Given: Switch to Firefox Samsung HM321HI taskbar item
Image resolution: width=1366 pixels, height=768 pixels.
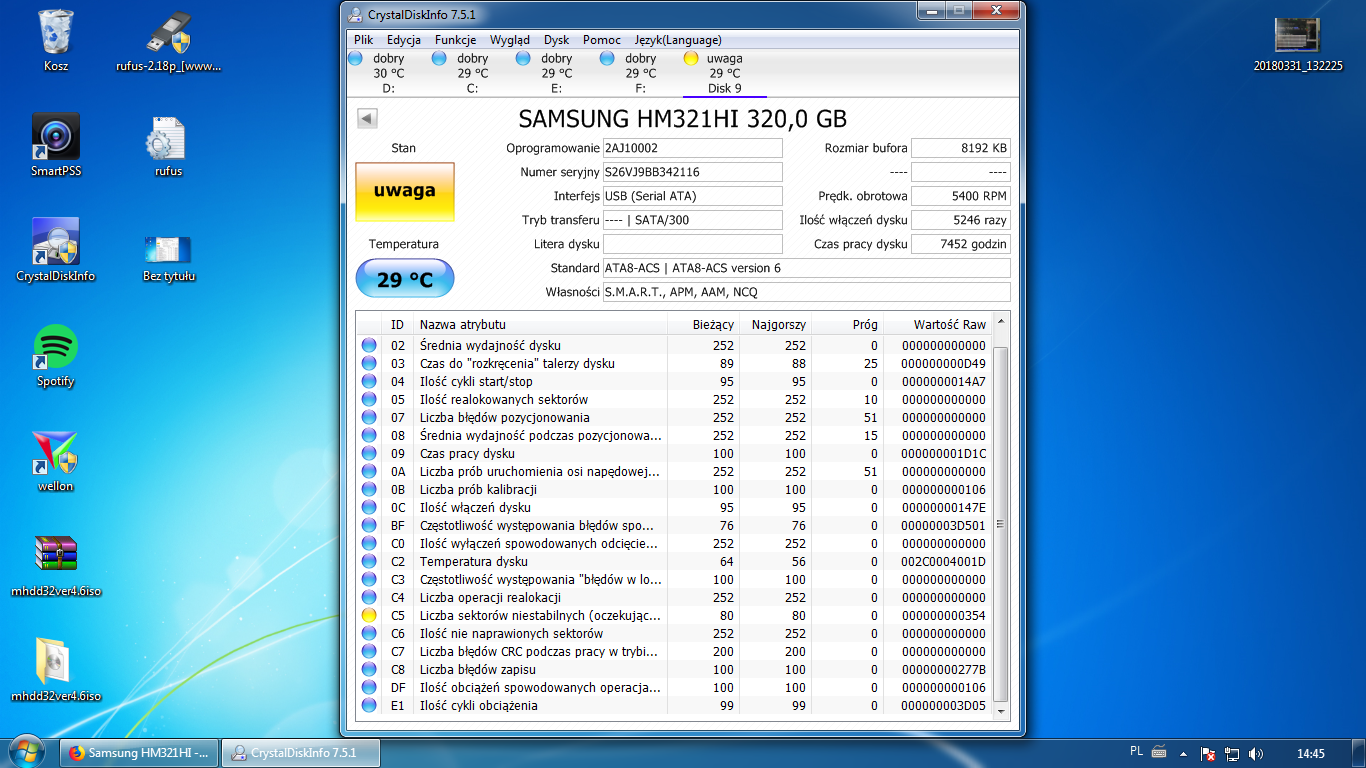Looking at the screenshot, I should (x=140, y=752).
